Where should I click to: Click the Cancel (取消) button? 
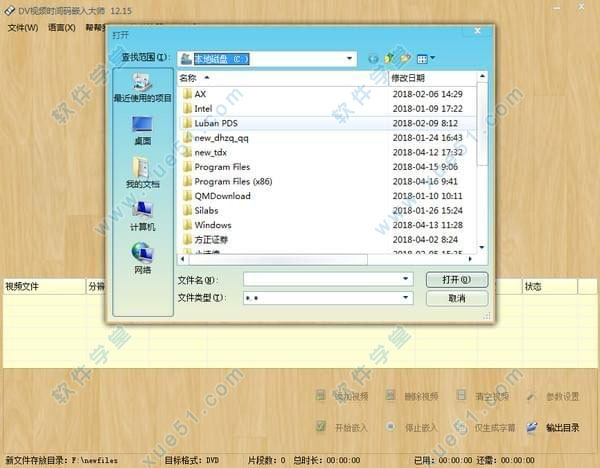click(x=457, y=298)
